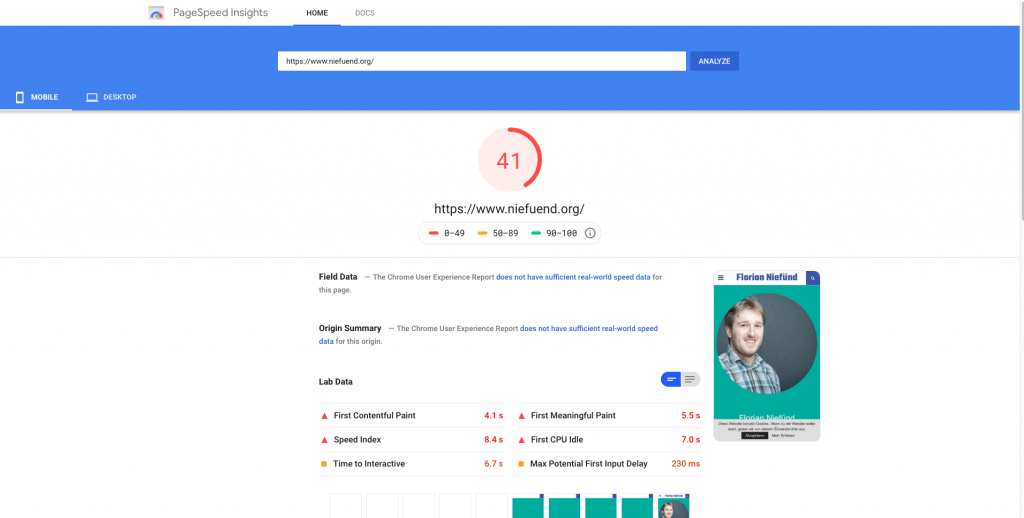Viewport: 1024px width, 518px height.
Task: Click Time to Interactive metric label
Action: tap(369, 464)
